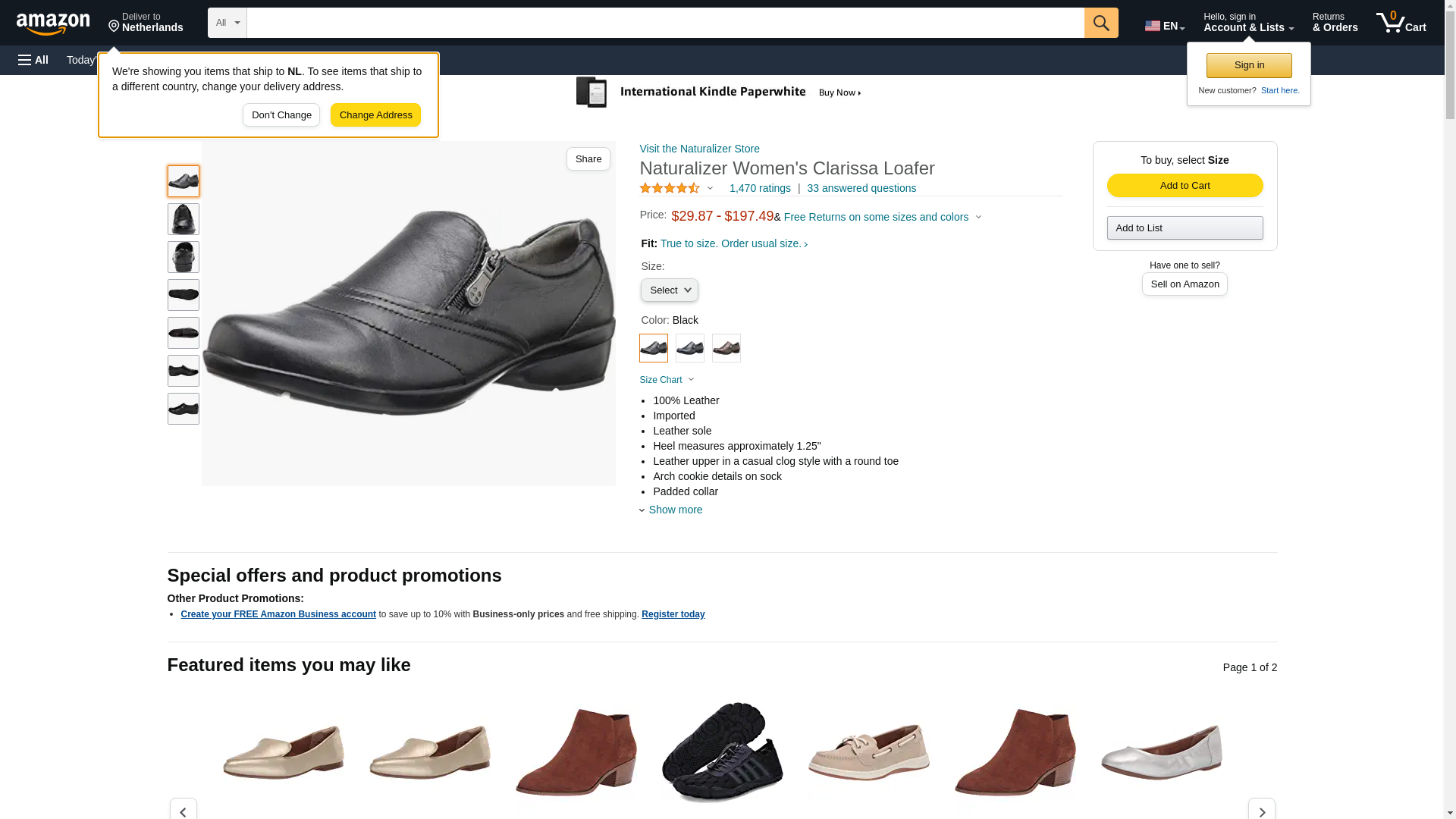The height and width of the screenshot is (819, 1456).
Task: Click the magnifying glass search button
Action: click(1100, 23)
